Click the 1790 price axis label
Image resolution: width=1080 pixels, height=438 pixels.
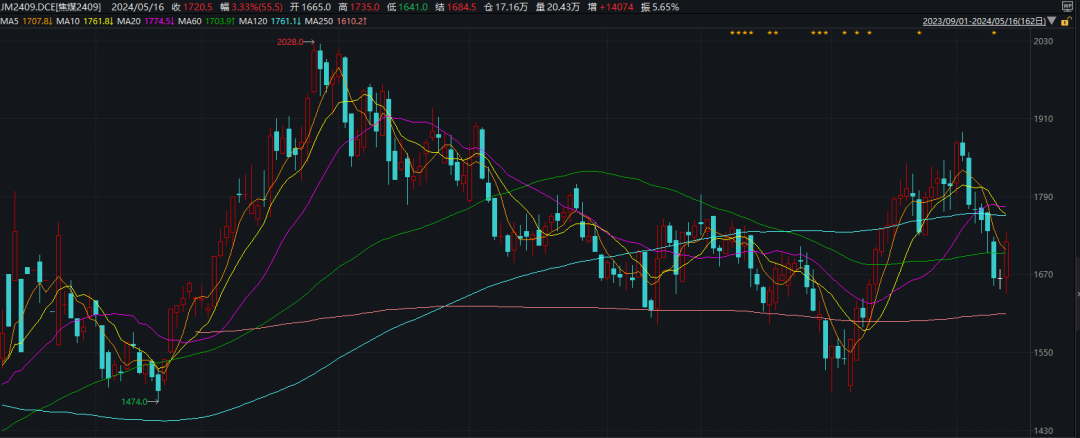(x=1045, y=197)
